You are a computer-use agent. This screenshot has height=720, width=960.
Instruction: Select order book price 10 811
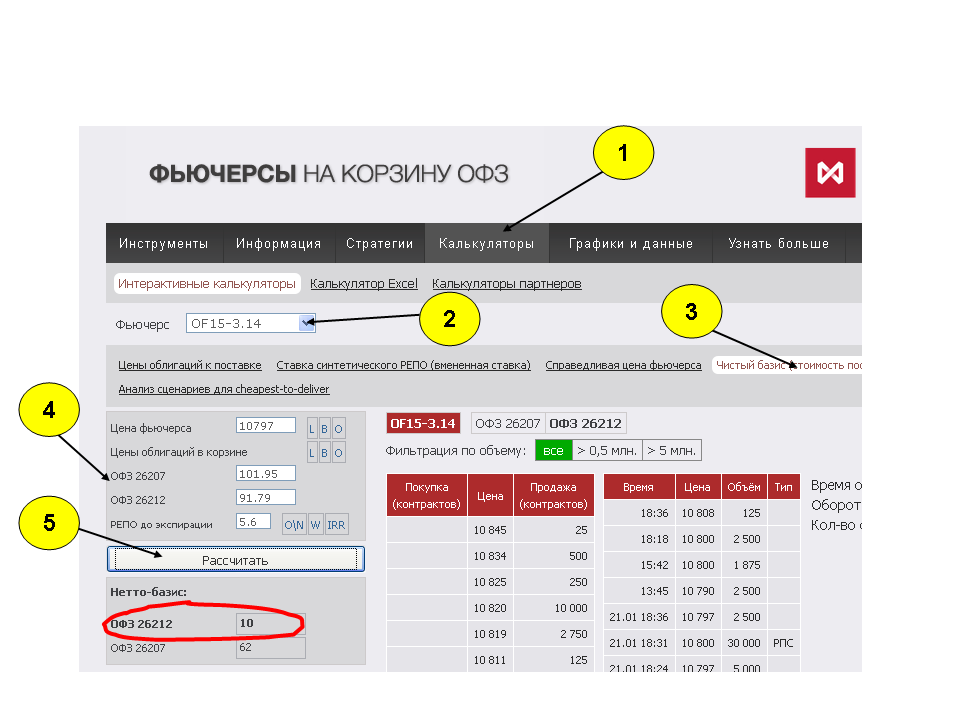coord(490,659)
